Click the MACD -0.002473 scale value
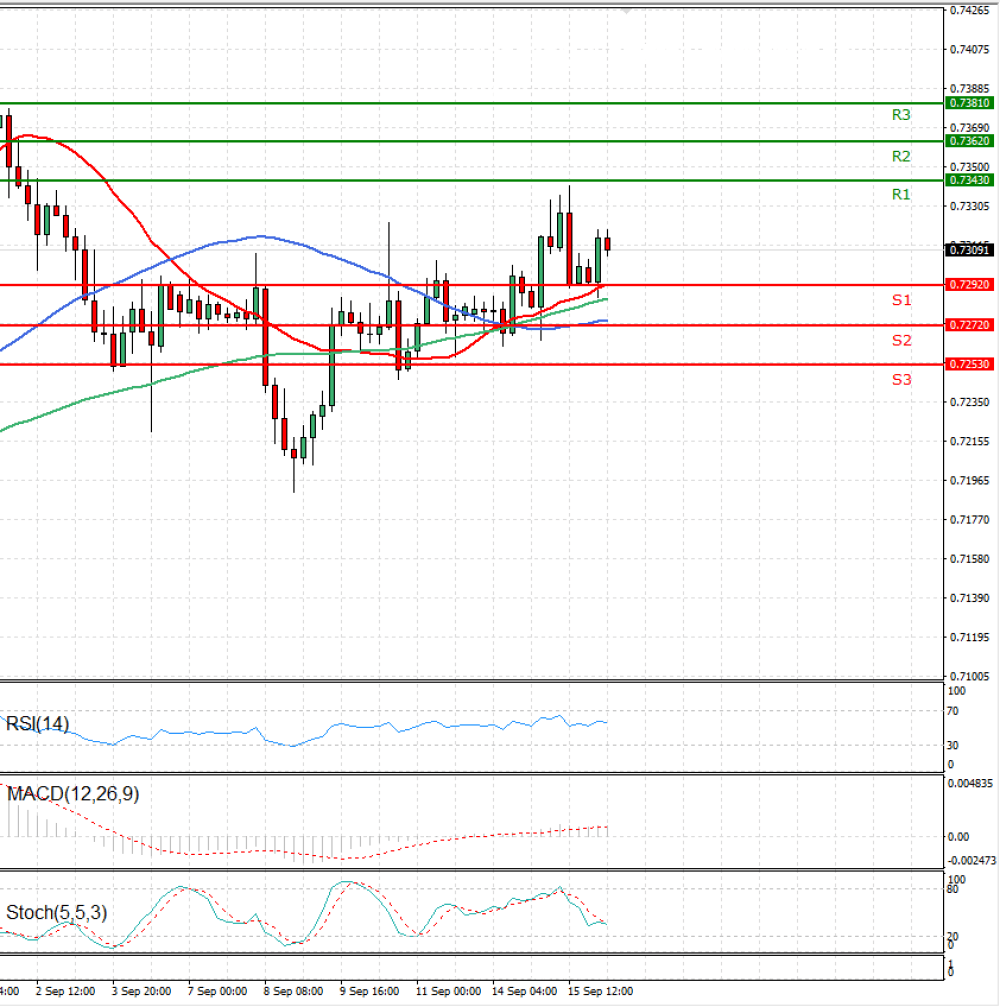The image size is (1000, 1007). coord(971,860)
